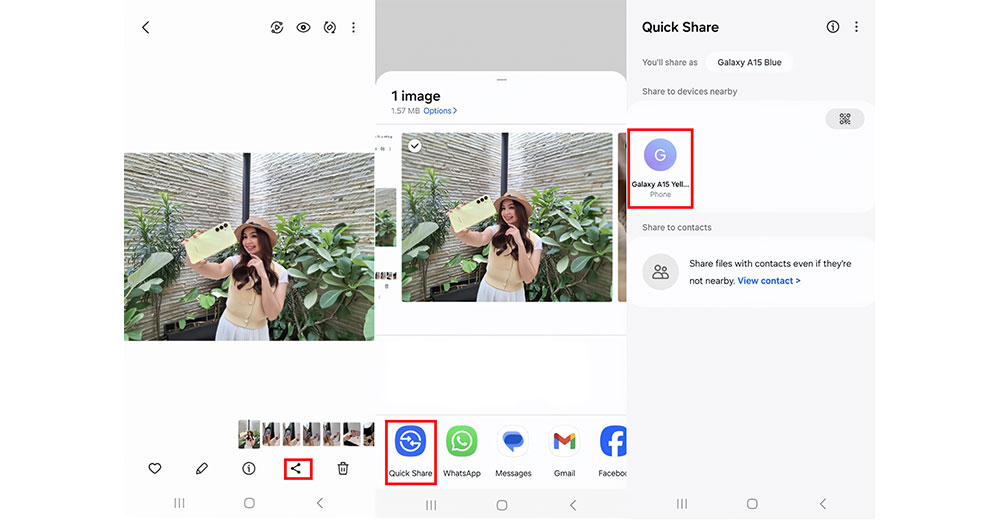This screenshot has height=521, width=1000.
Task: Click the View contact link
Action: [x=769, y=281]
